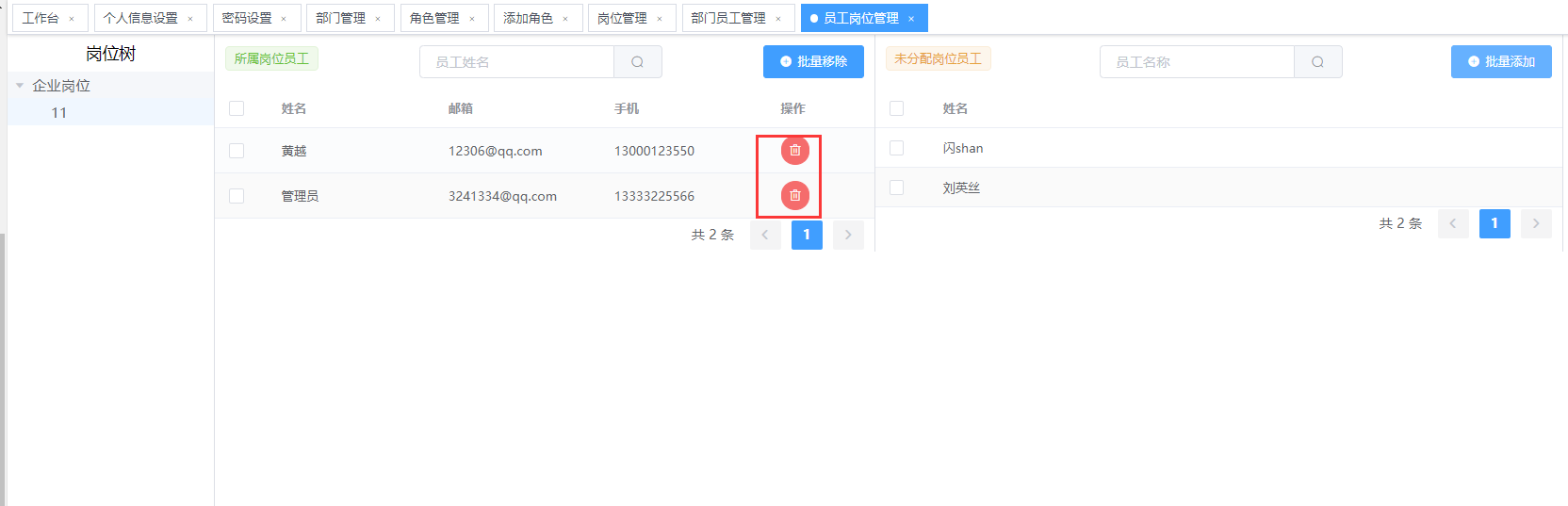Click the name 黄越
1568x506 pixels.
(294, 151)
